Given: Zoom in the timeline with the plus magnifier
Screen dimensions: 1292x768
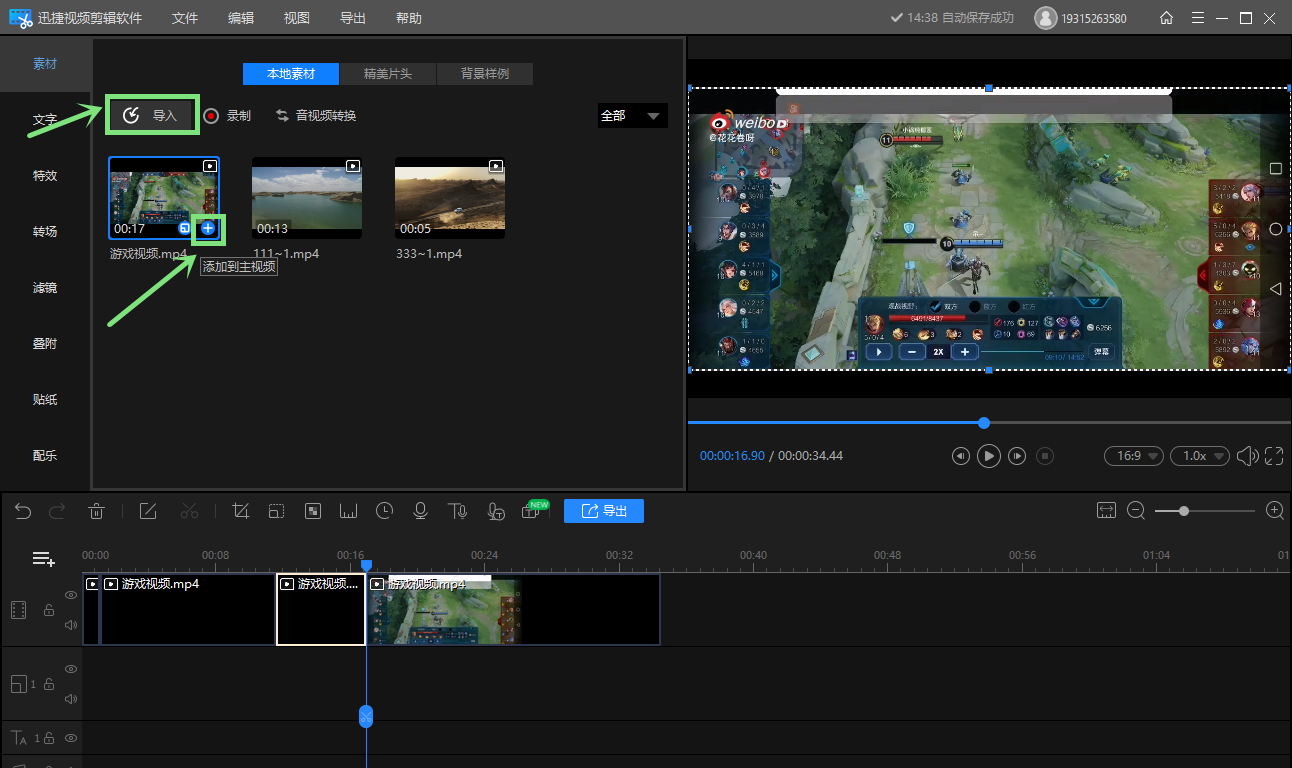Looking at the screenshot, I should pyautogui.click(x=1275, y=510).
